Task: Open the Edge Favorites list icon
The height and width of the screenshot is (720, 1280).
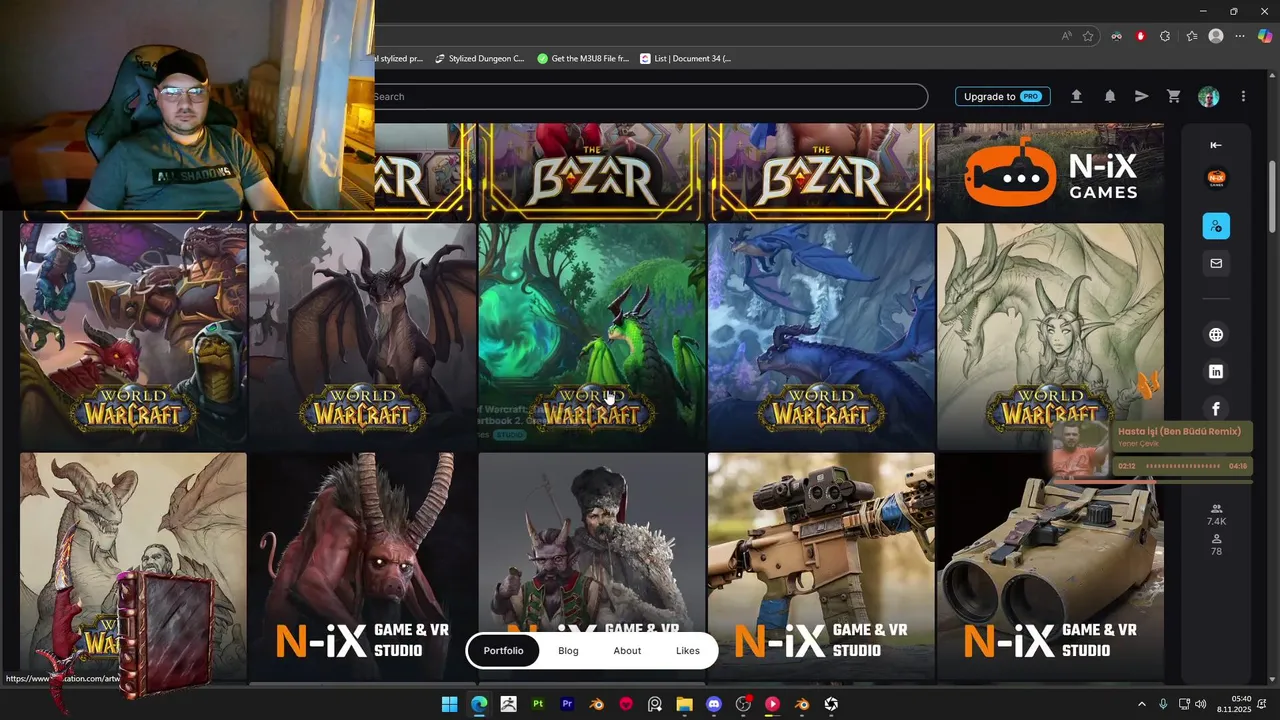Action: point(1191,36)
